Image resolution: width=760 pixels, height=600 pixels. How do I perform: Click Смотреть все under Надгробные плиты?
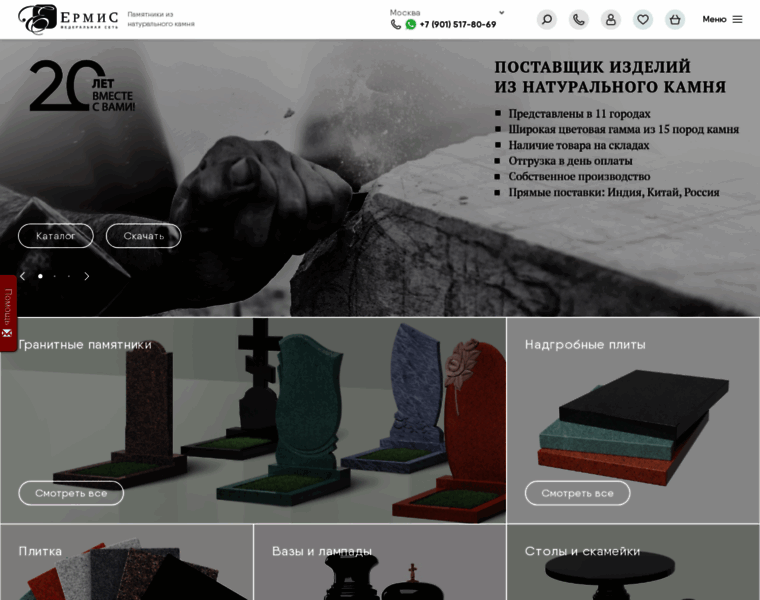coord(577,493)
